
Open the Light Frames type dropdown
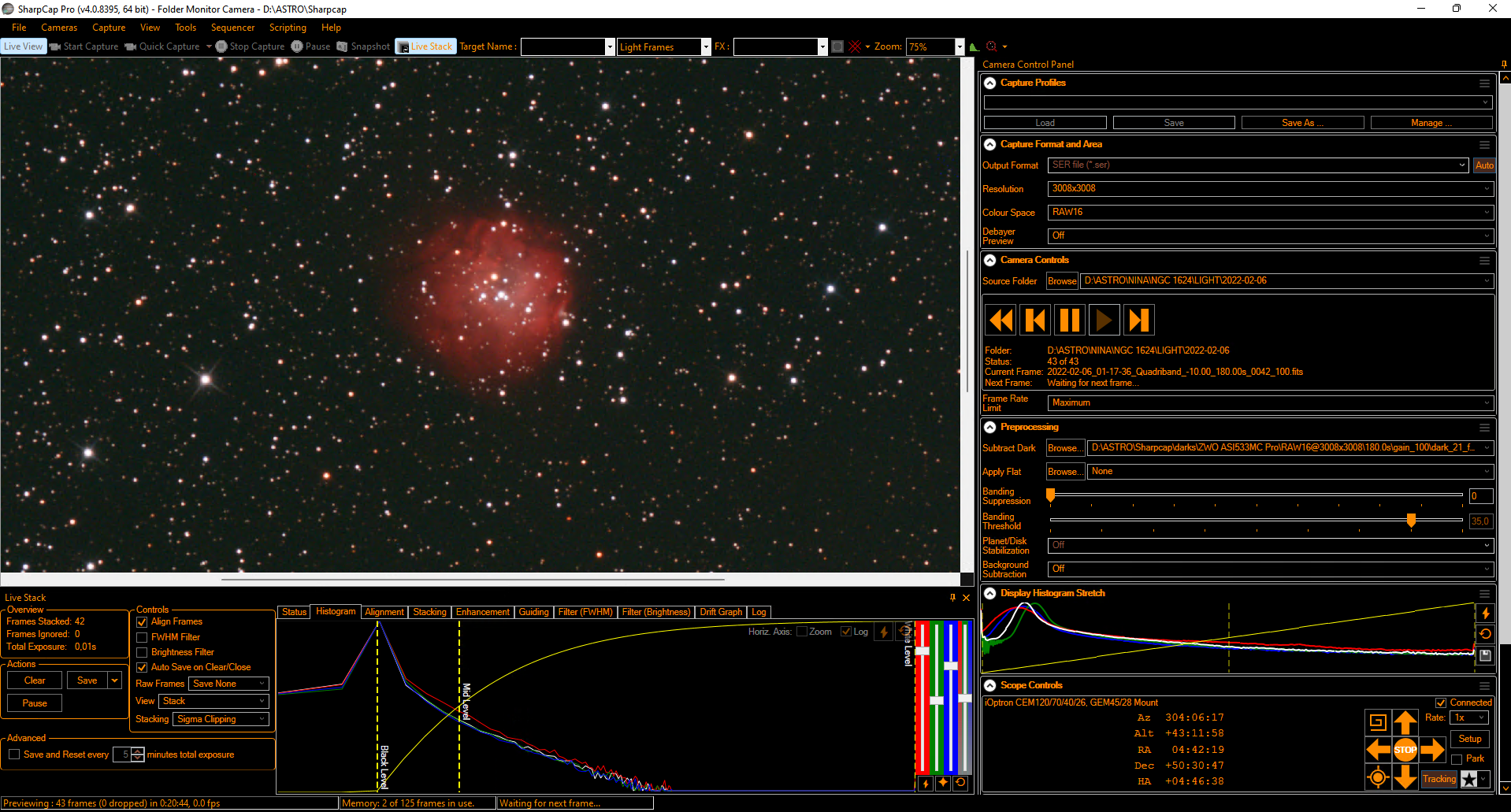click(706, 46)
